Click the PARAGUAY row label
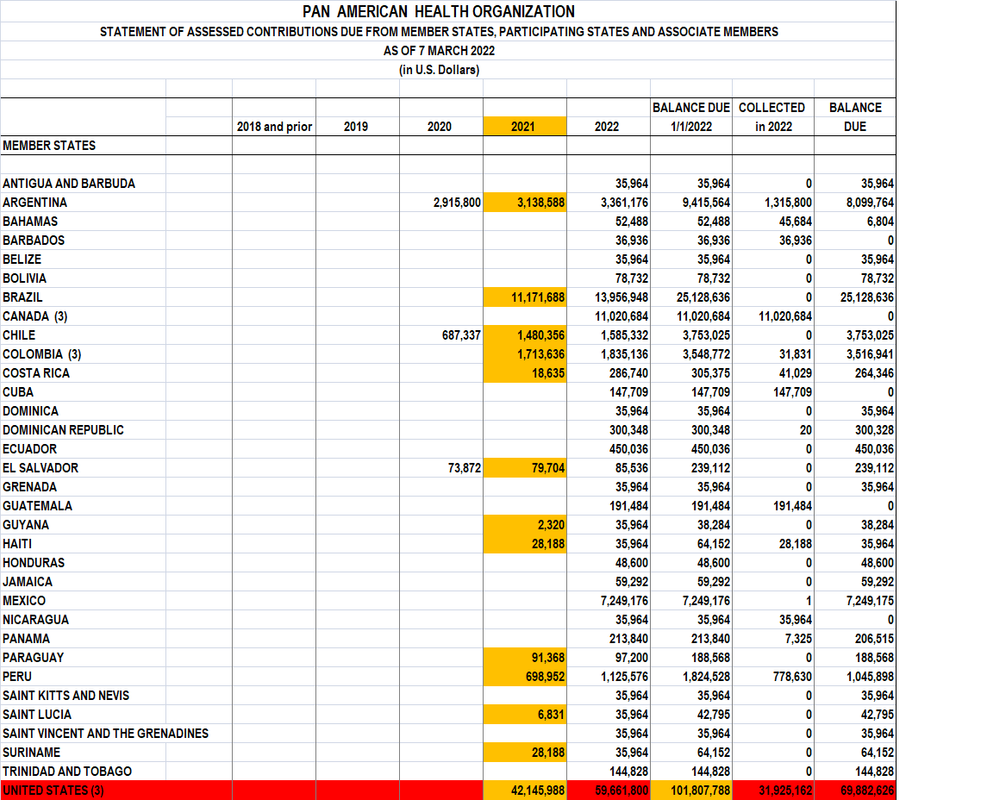The image size is (993, 800). [x=33, y=659]
